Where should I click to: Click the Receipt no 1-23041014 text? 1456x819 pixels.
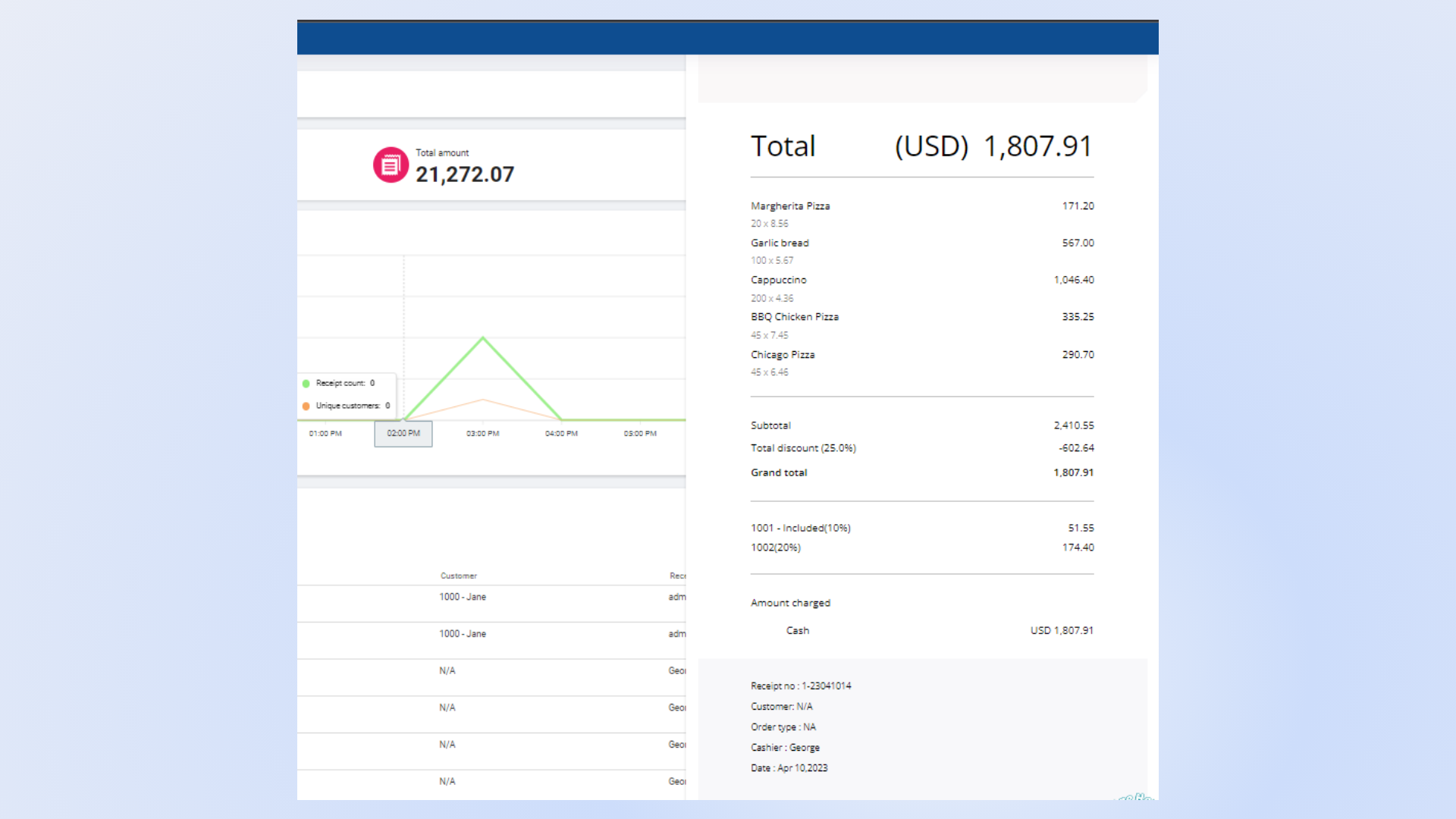[801, 686]
